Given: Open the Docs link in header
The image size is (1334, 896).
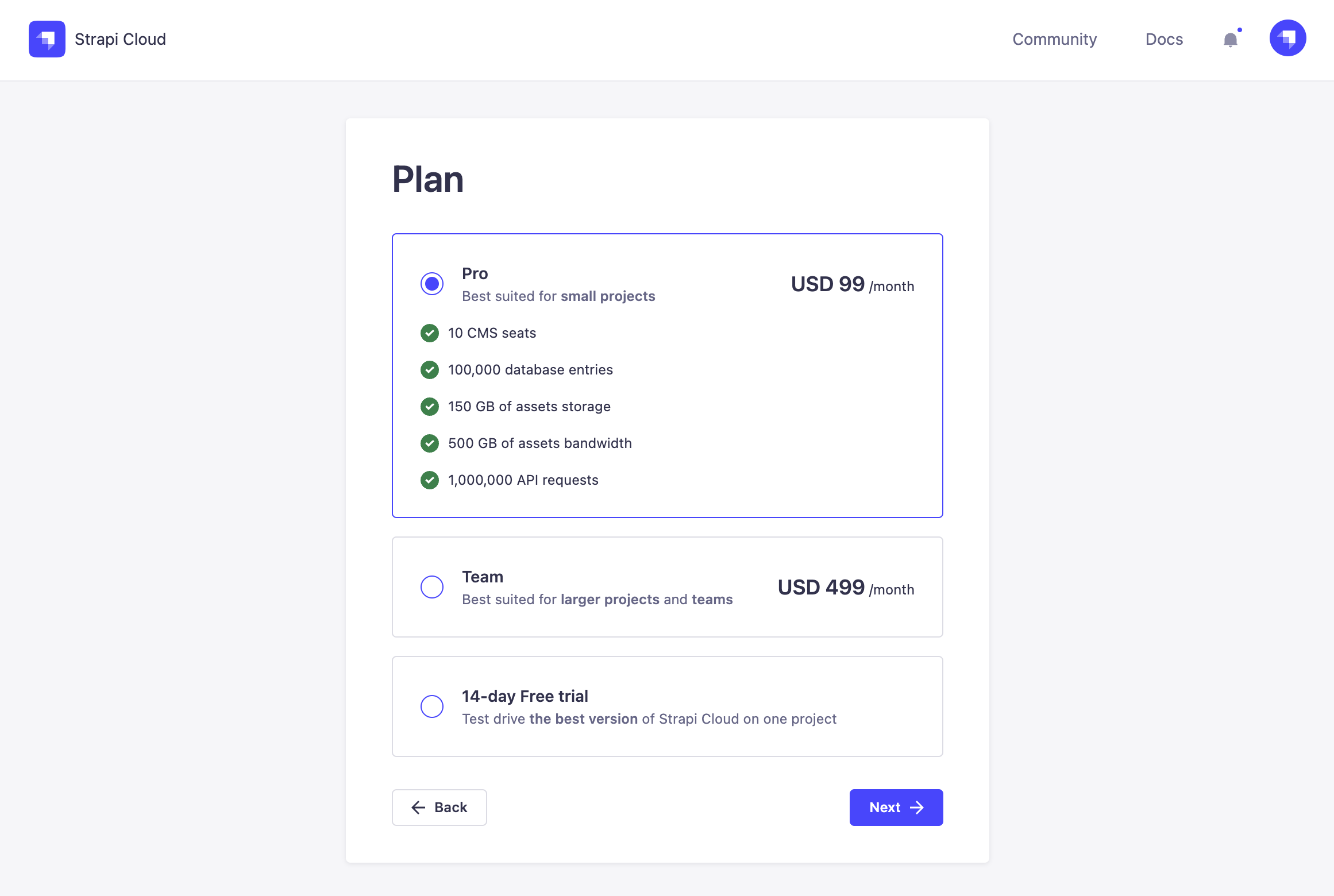Looking at the screenshot, I should click(x=1164, y=39).
